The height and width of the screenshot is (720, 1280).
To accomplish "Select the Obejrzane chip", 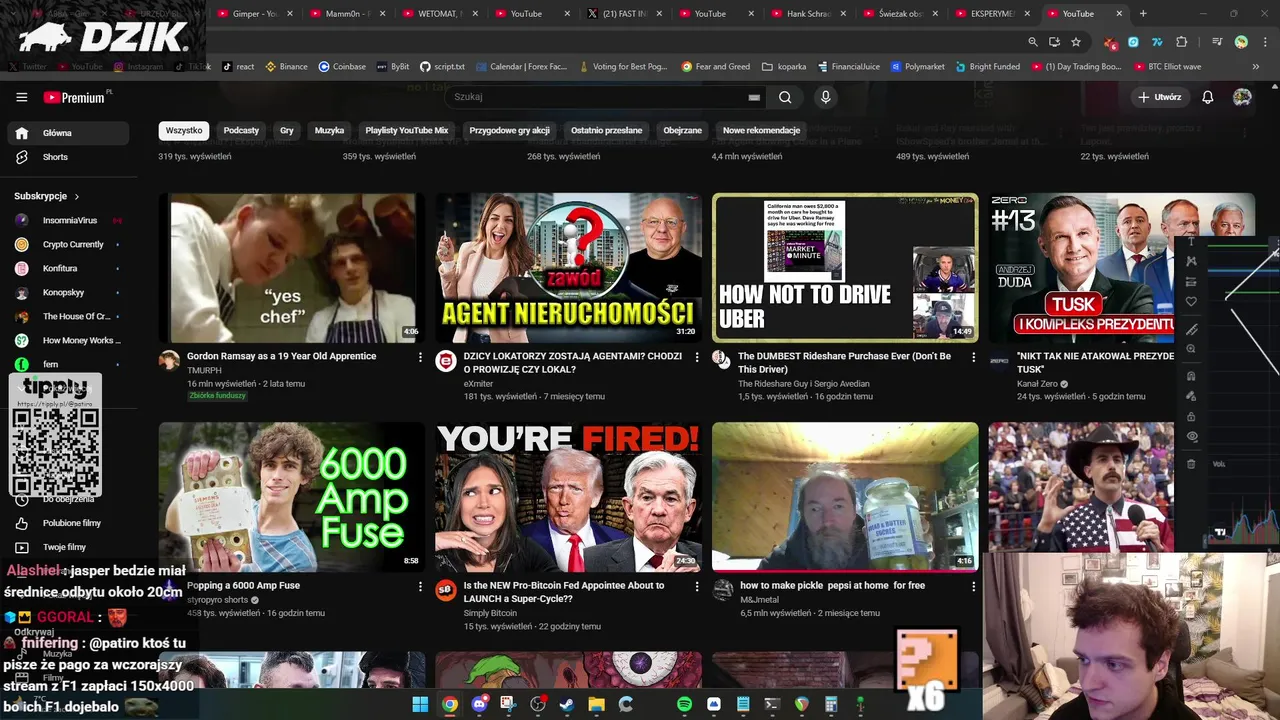I will click(x=682, y=130).
